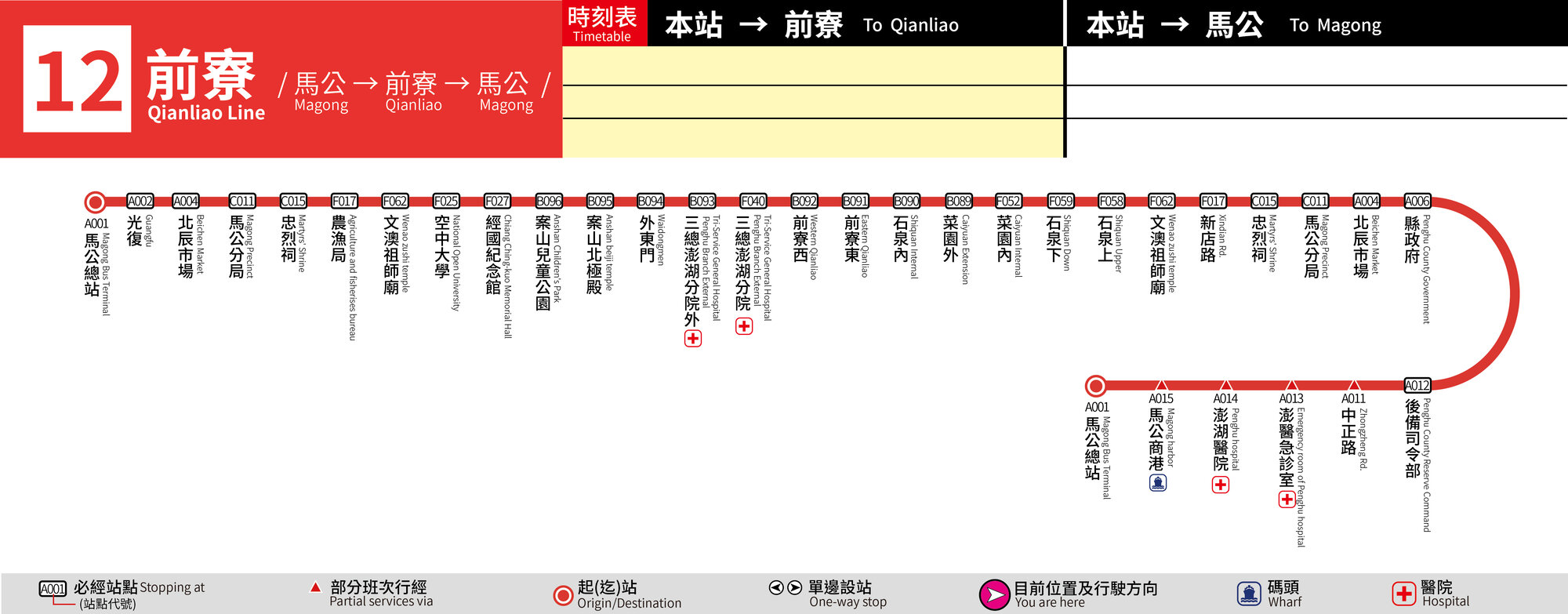Image resolution: width=1568 pixels, height=614 pixels.
Task: Click the red triangle in the Partial services legend
Action: (315, 587)
